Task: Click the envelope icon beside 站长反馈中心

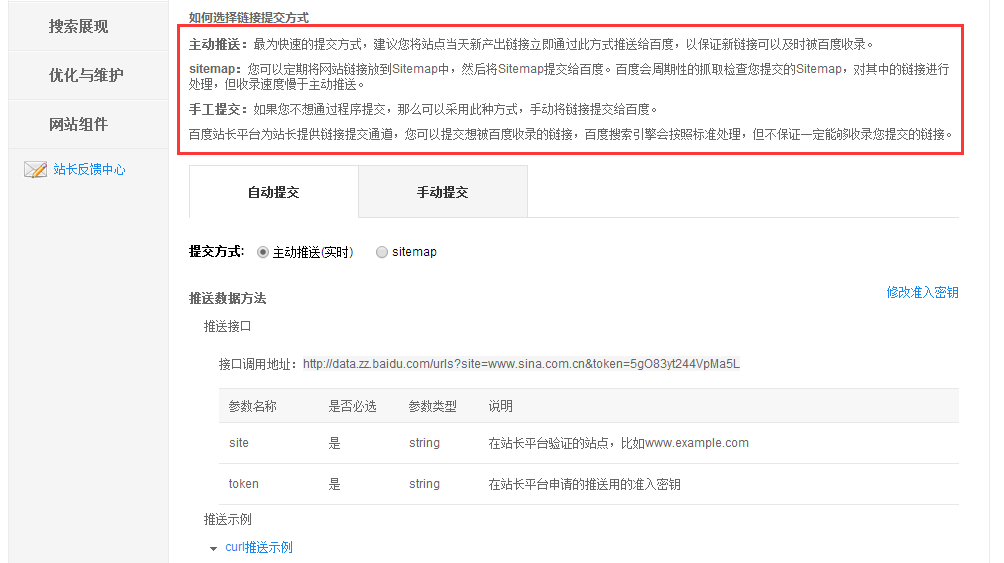Action: (35, 170)
